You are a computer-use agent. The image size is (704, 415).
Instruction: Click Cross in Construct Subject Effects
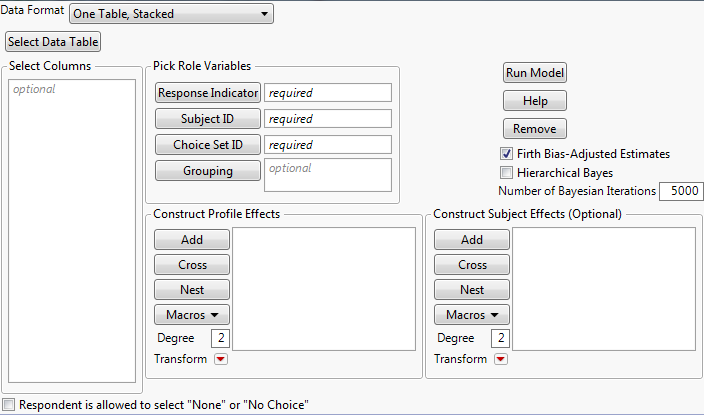[x=471, y=265]
